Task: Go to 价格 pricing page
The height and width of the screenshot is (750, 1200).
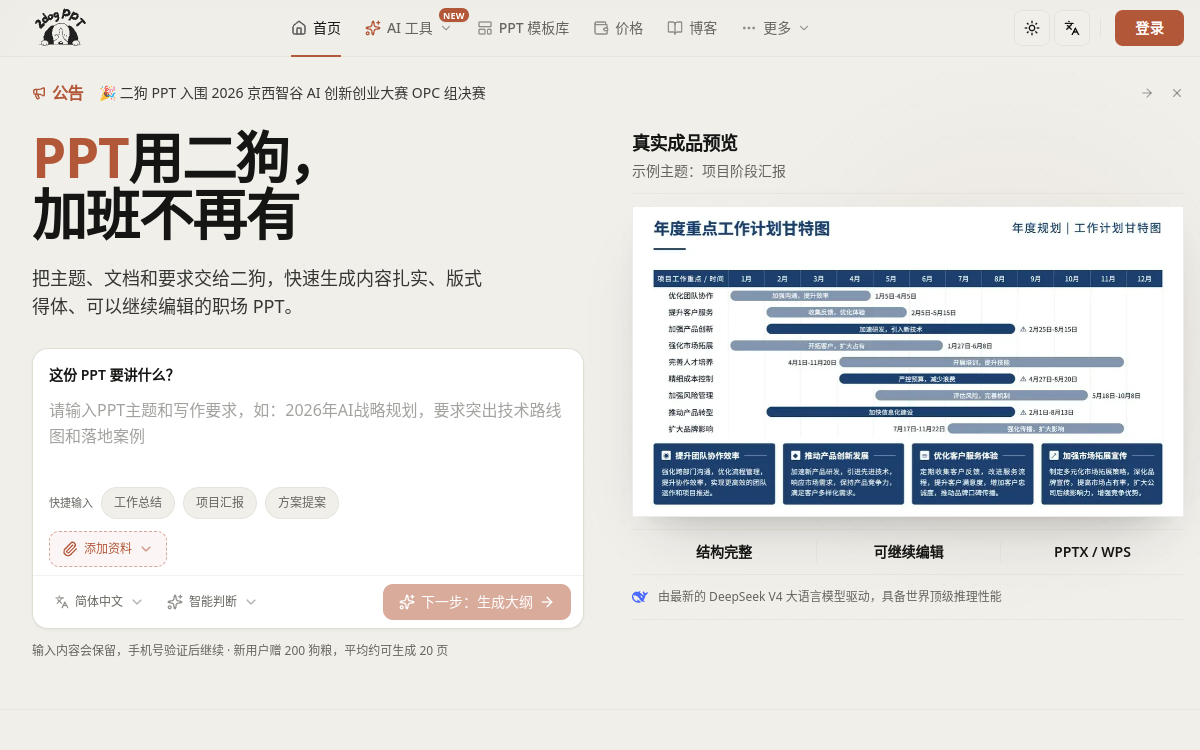Action: point(618,28)
